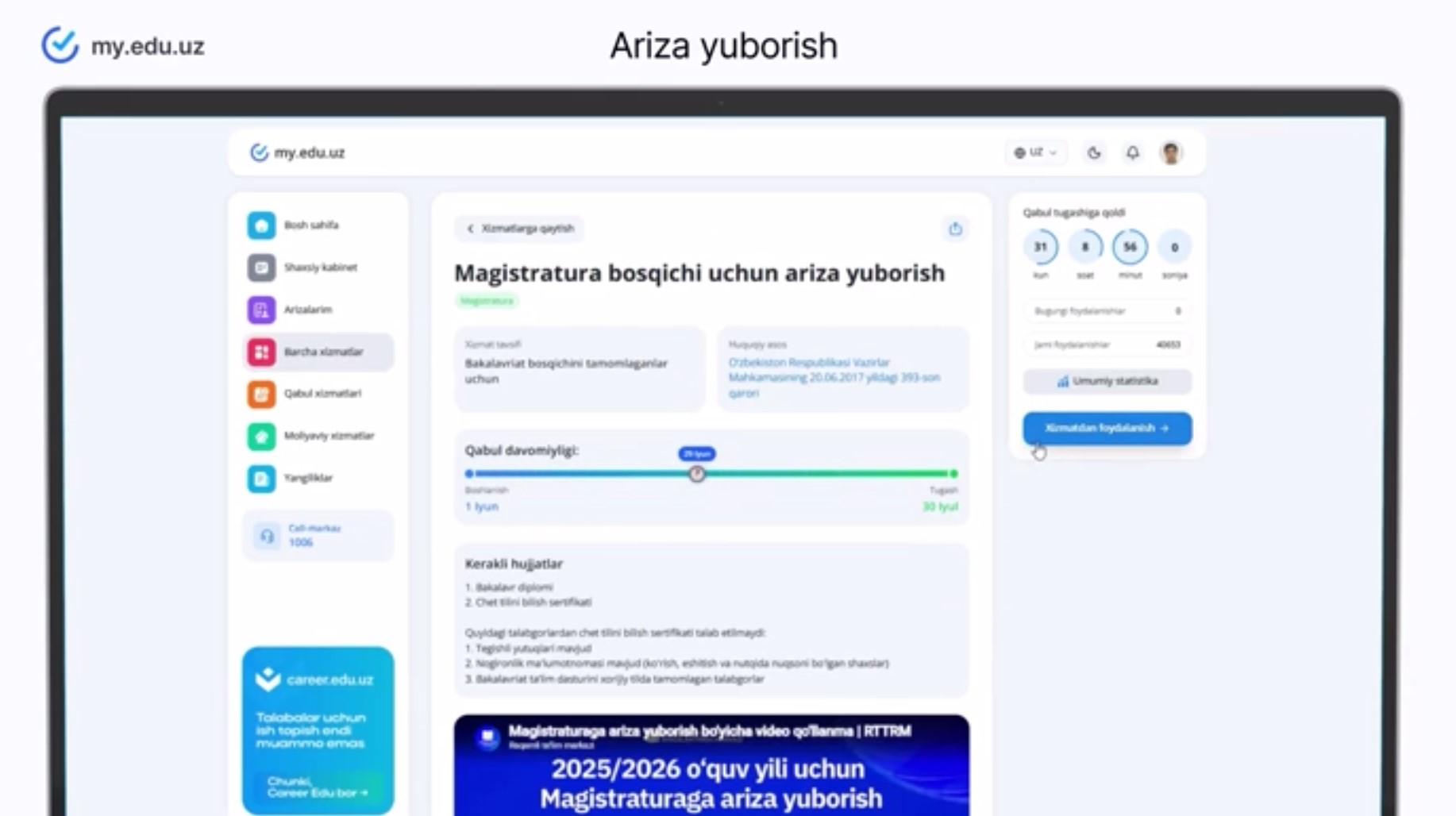Click the Qabul davomiyligi slider handle

click(x=697, y=474)
